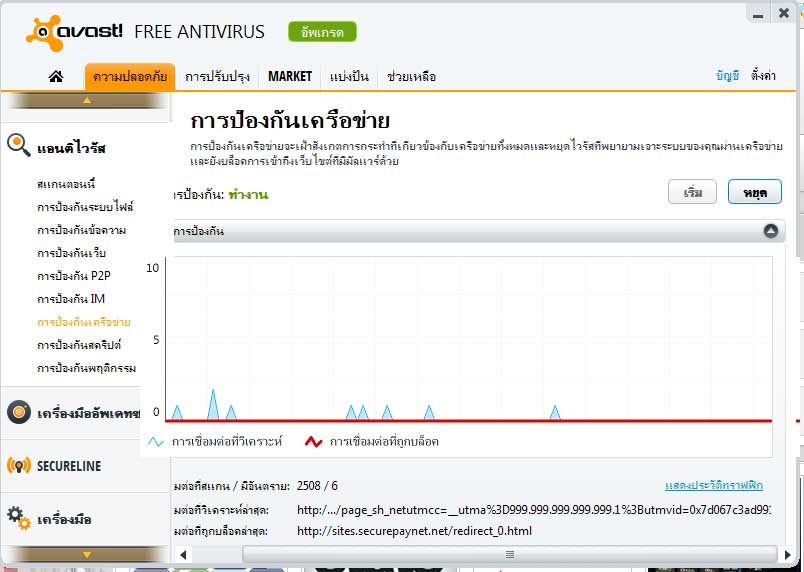Image resolution: width=804 pixels, height=572 pixels.
Task: Go to the Home icon tab
Action: pos(56,76)
